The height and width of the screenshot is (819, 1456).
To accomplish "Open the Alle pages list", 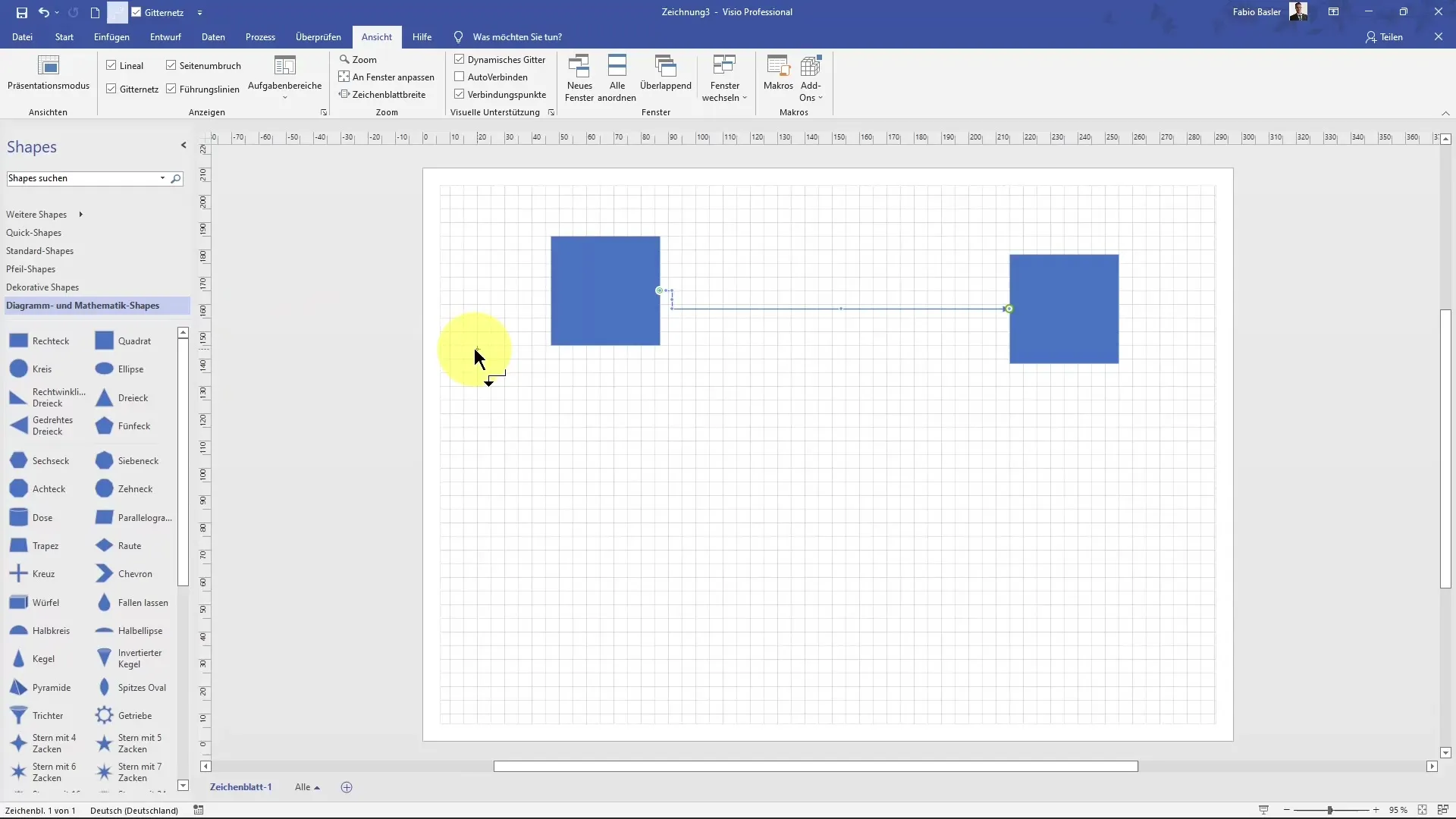I will click(x=307, y=787).
